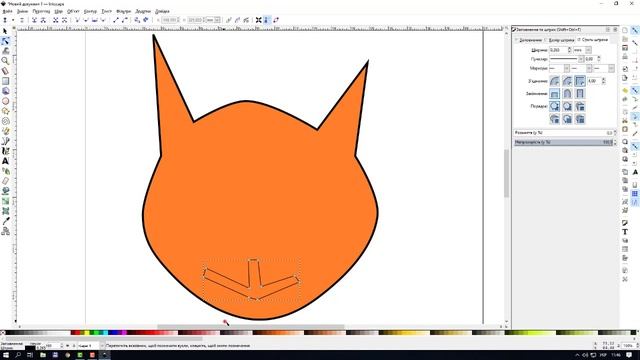Select the Spiral tool

pyautogui.click(x=5, y=121)
